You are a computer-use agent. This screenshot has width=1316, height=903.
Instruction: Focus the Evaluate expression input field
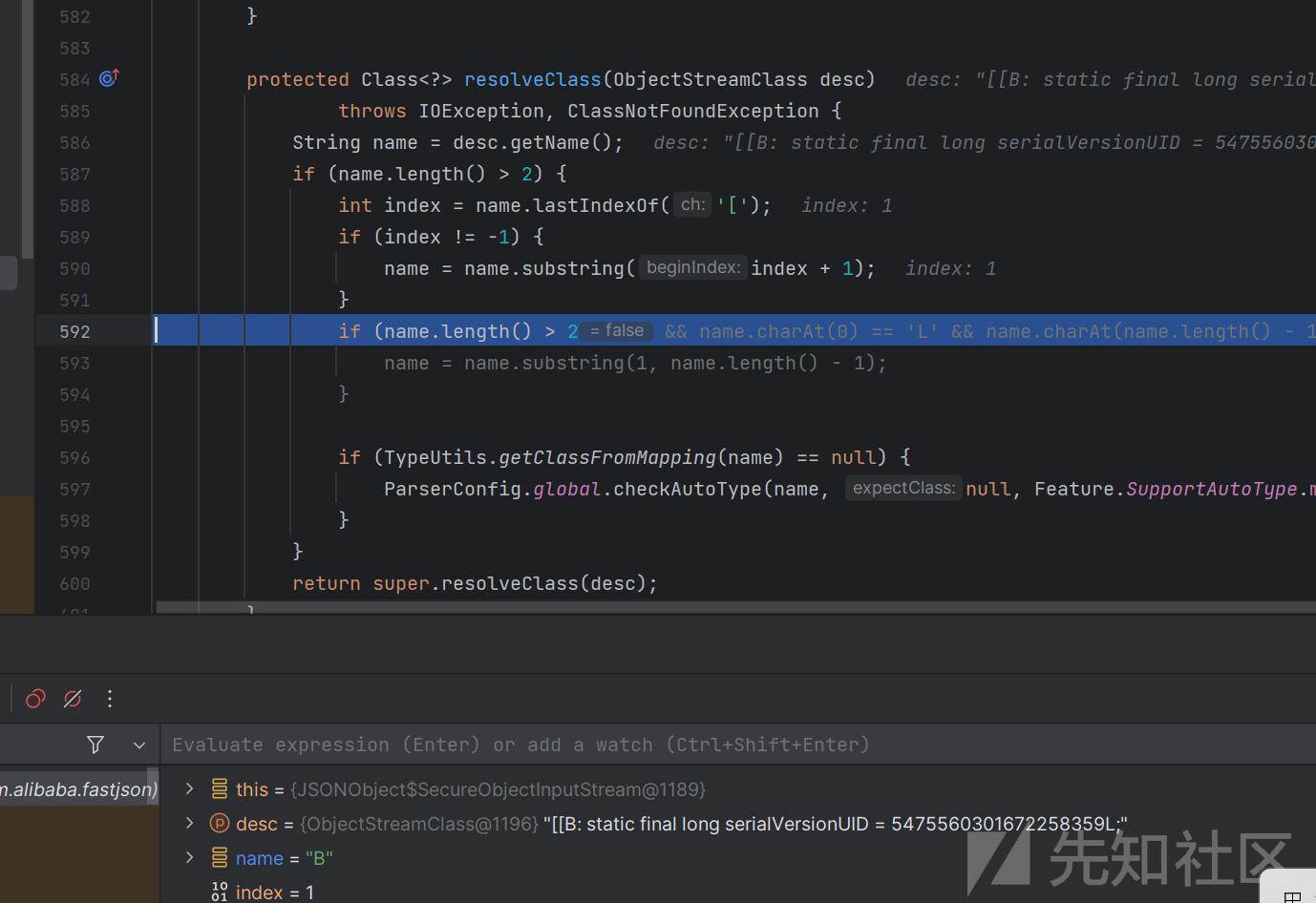point(737,745)
